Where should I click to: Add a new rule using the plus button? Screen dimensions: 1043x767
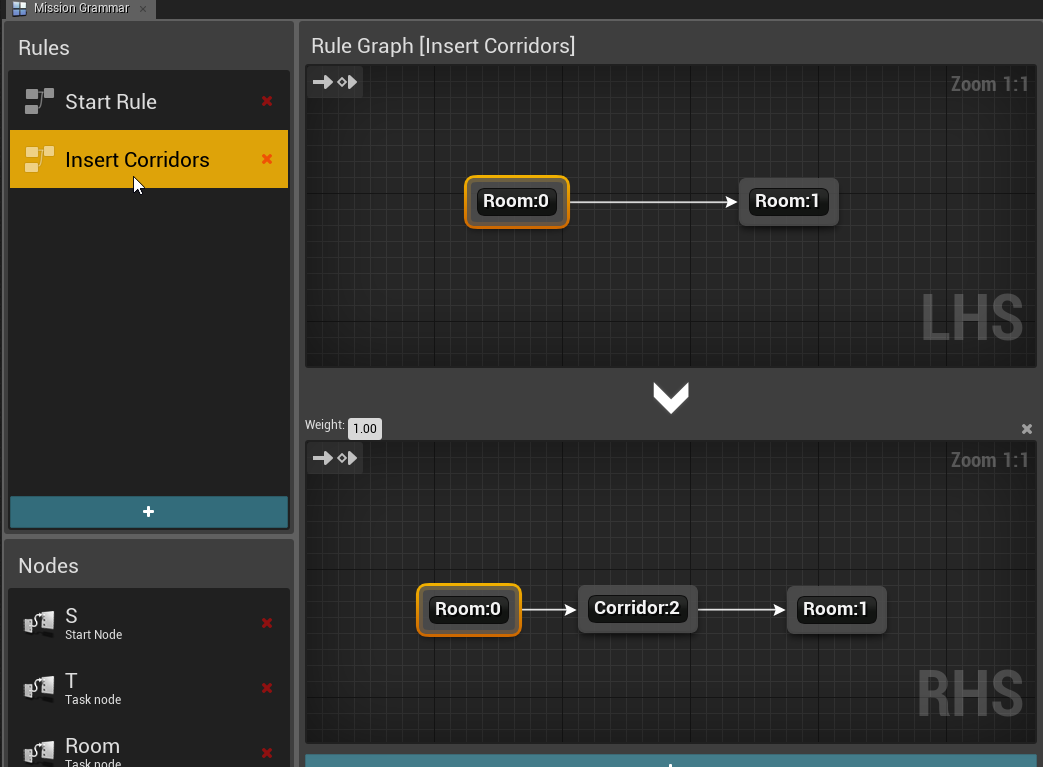pos(148,511)
